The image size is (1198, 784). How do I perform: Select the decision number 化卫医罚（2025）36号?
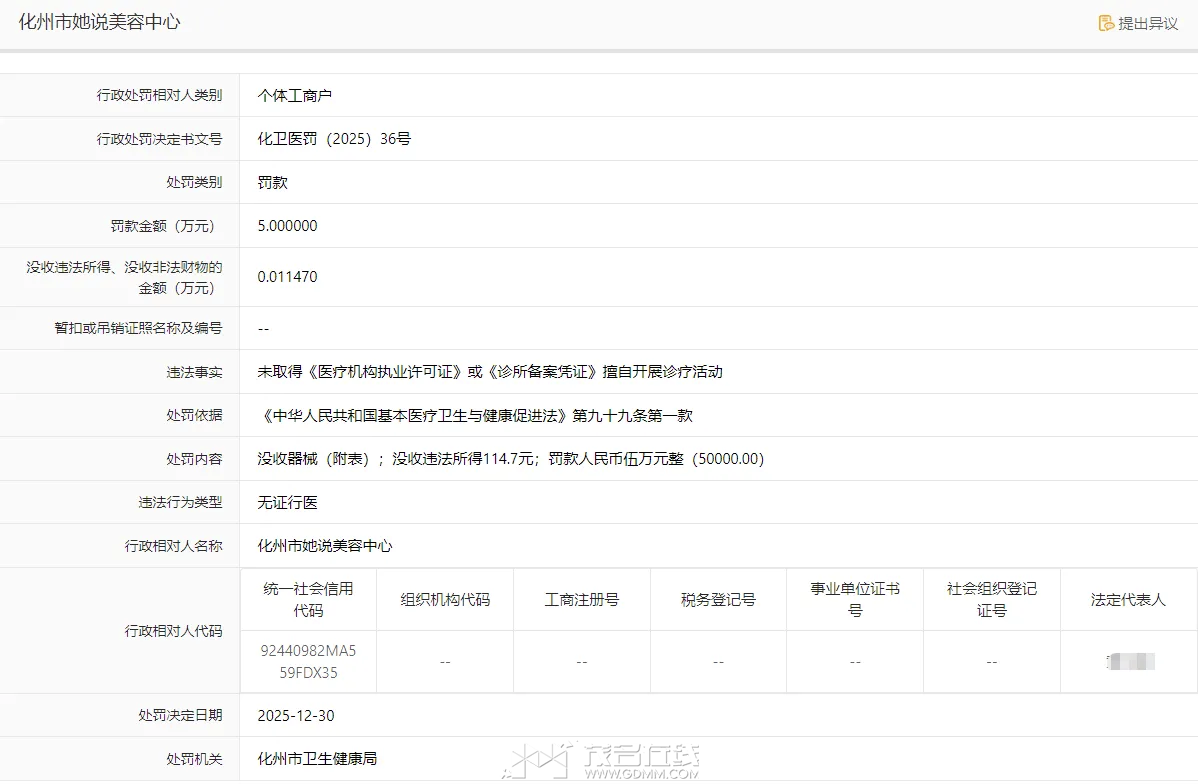coord(334,139)
